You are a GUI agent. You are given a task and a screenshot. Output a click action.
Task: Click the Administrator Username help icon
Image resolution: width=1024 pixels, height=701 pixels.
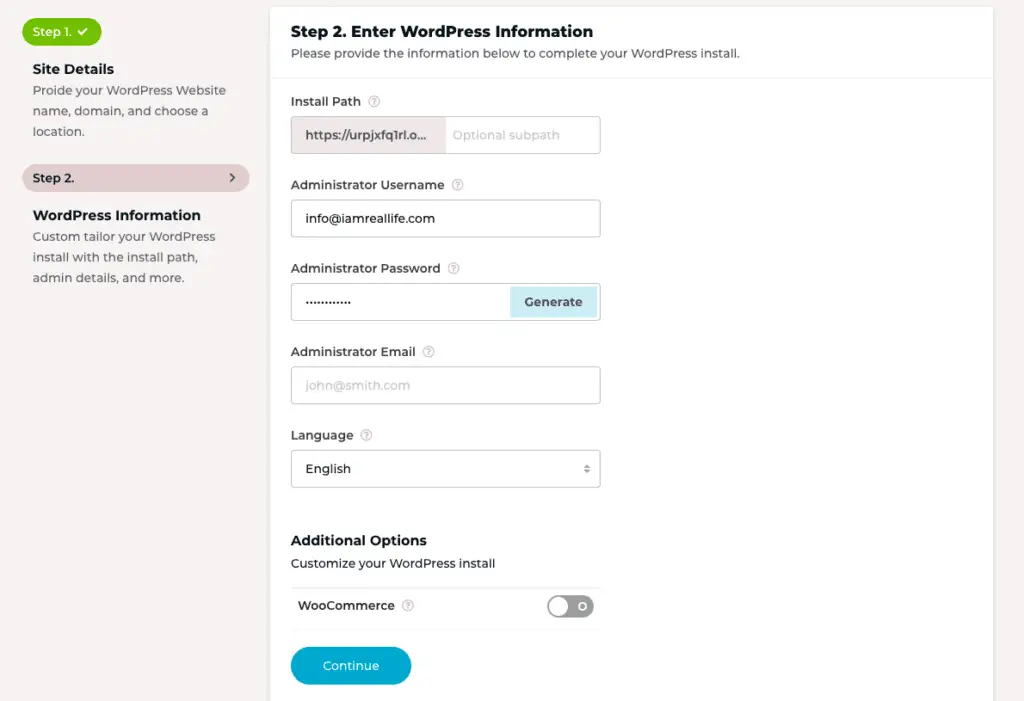click(x=457, y=185)
